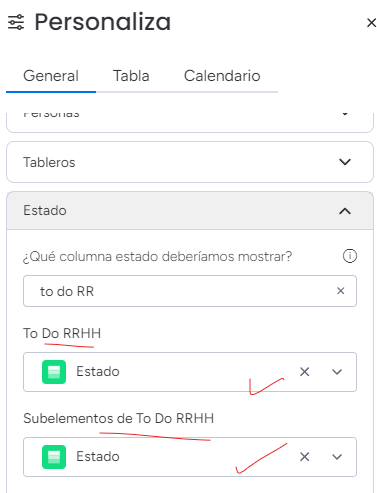Image resolution: width=377 pixels, height=493 pixels.
Task: Open the To Do RRHH column dropdown arrow
Action: point(337,372)
